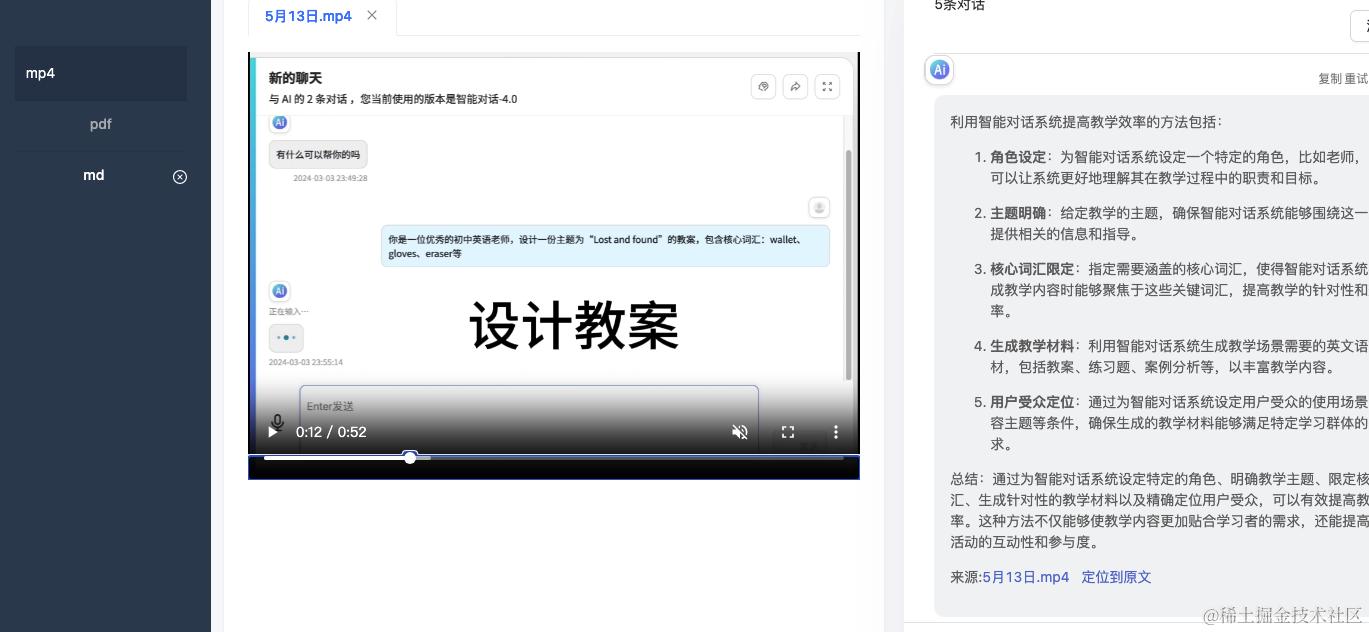The width and height of the screenshot is (1369, 632).
Task: Click the microphone icon in the video player
Action: point(277,421)
